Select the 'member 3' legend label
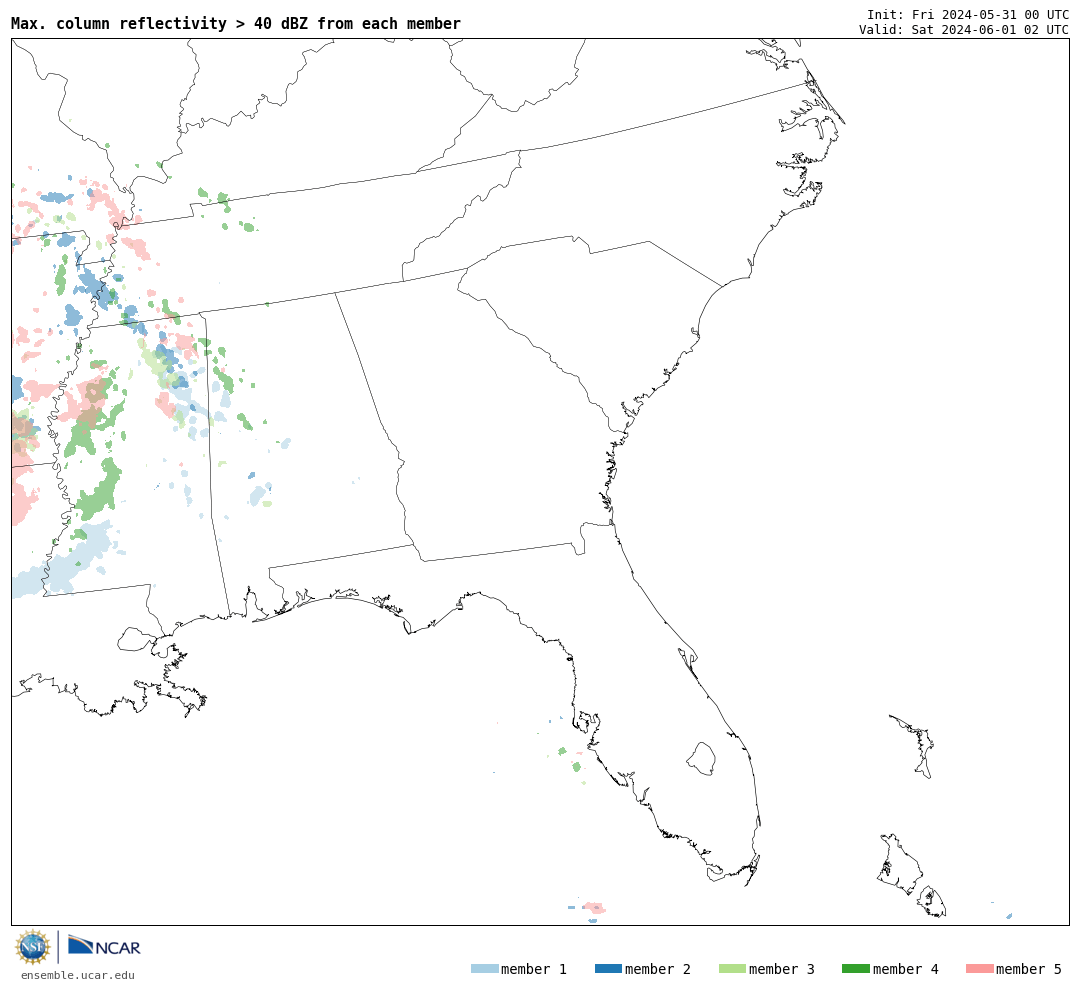Viewport: 1080px width, 988px height. point(782,969)
